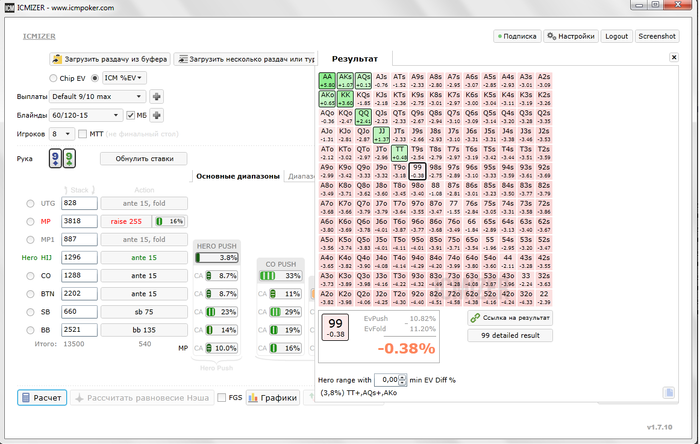Click the SB action field sb 75
This screenshot has height=444, width=700.
point(144,312)
